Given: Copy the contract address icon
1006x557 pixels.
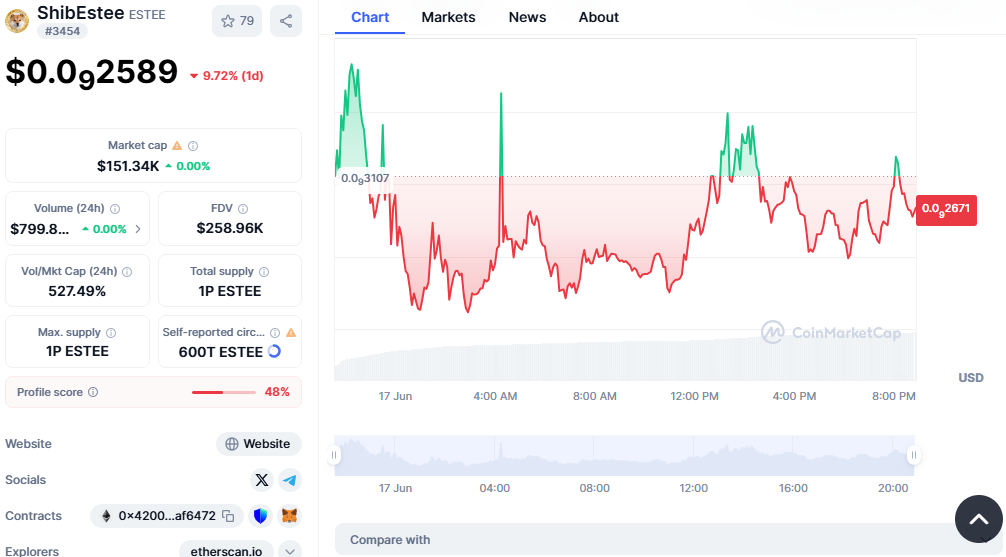Looking at the screenshot, I should coord(228,516).
